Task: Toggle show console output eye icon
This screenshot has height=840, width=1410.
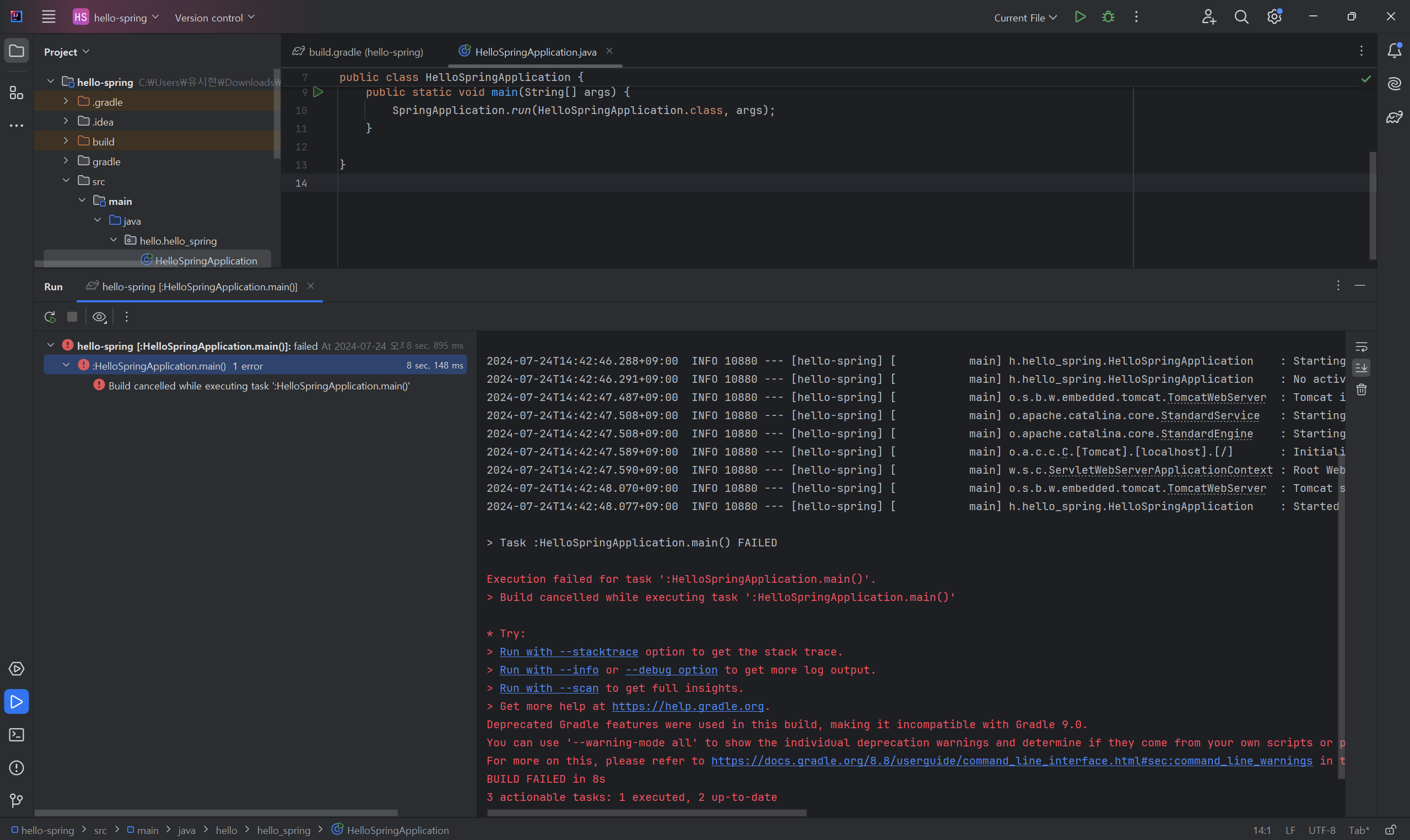Action: coord(100,316)
